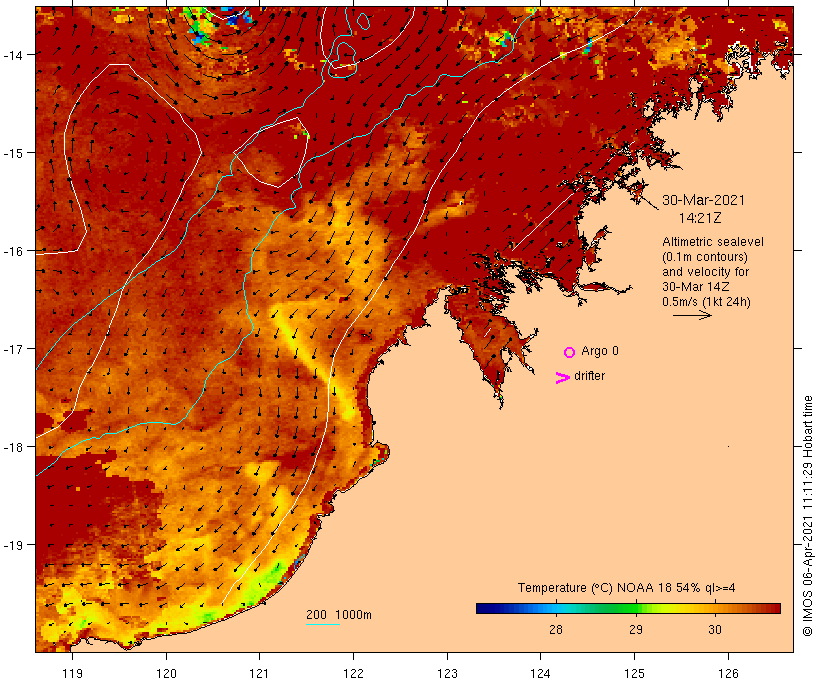Click the color bar tick label 30
The width and height of the screenshot is (820, 680).
click(x=715, y=630)
